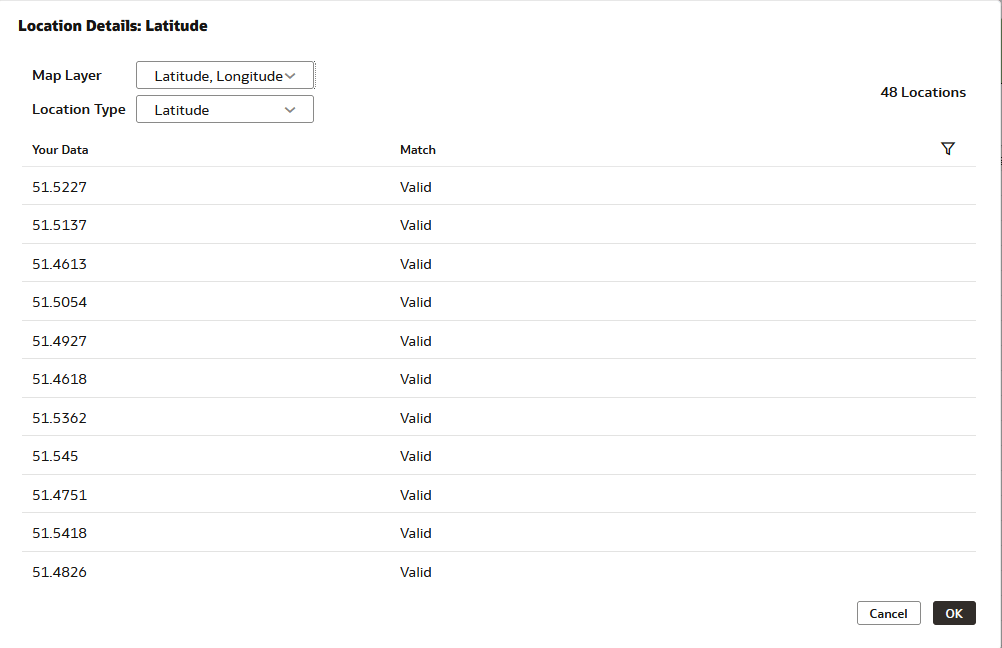The height and width of the screenshot is (648, 1002).
Task: Click the filter funnel icon
Action: (948, 149)
